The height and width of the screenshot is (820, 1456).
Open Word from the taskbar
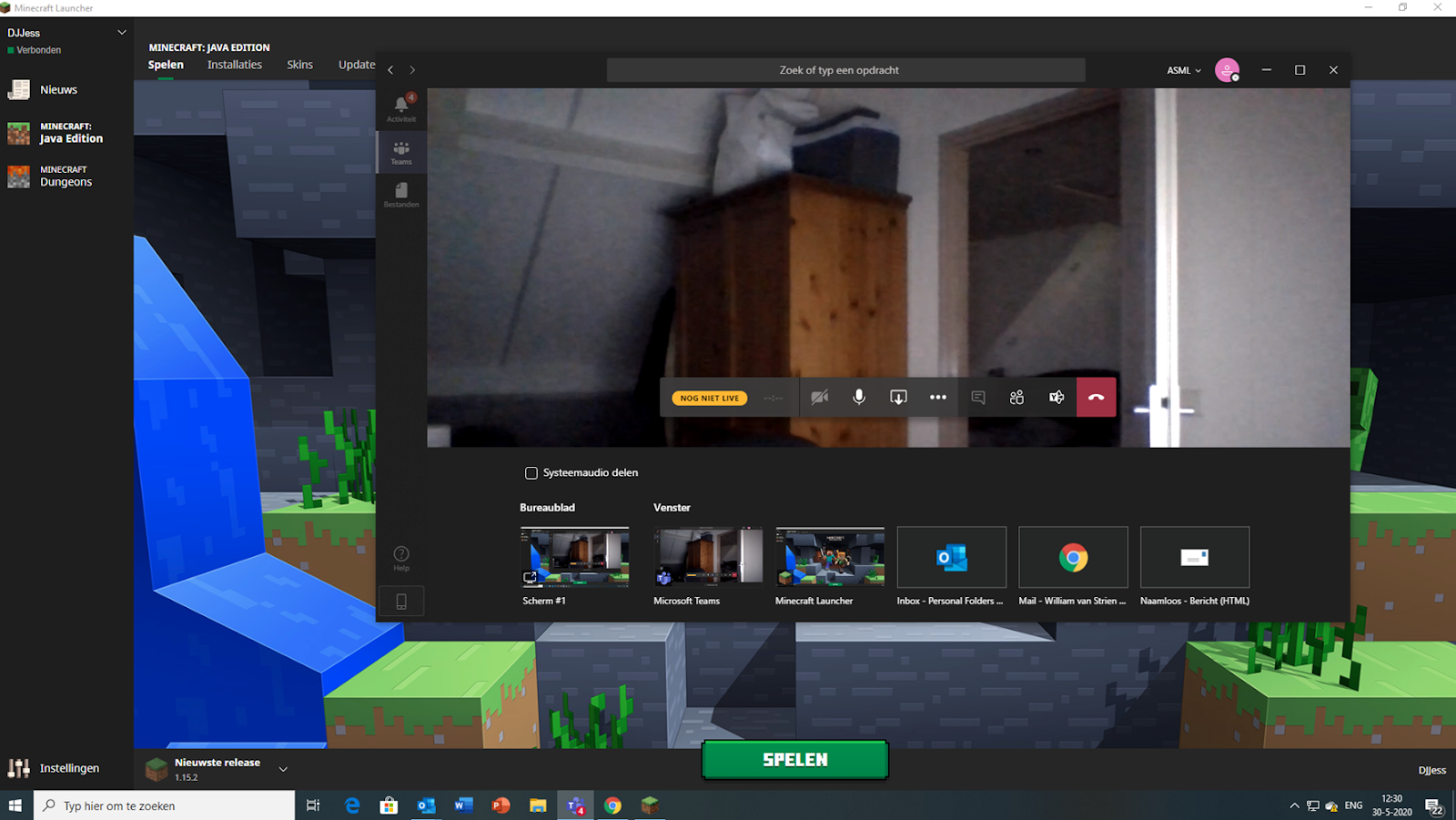pyautogui.click(x=463, y=805)
